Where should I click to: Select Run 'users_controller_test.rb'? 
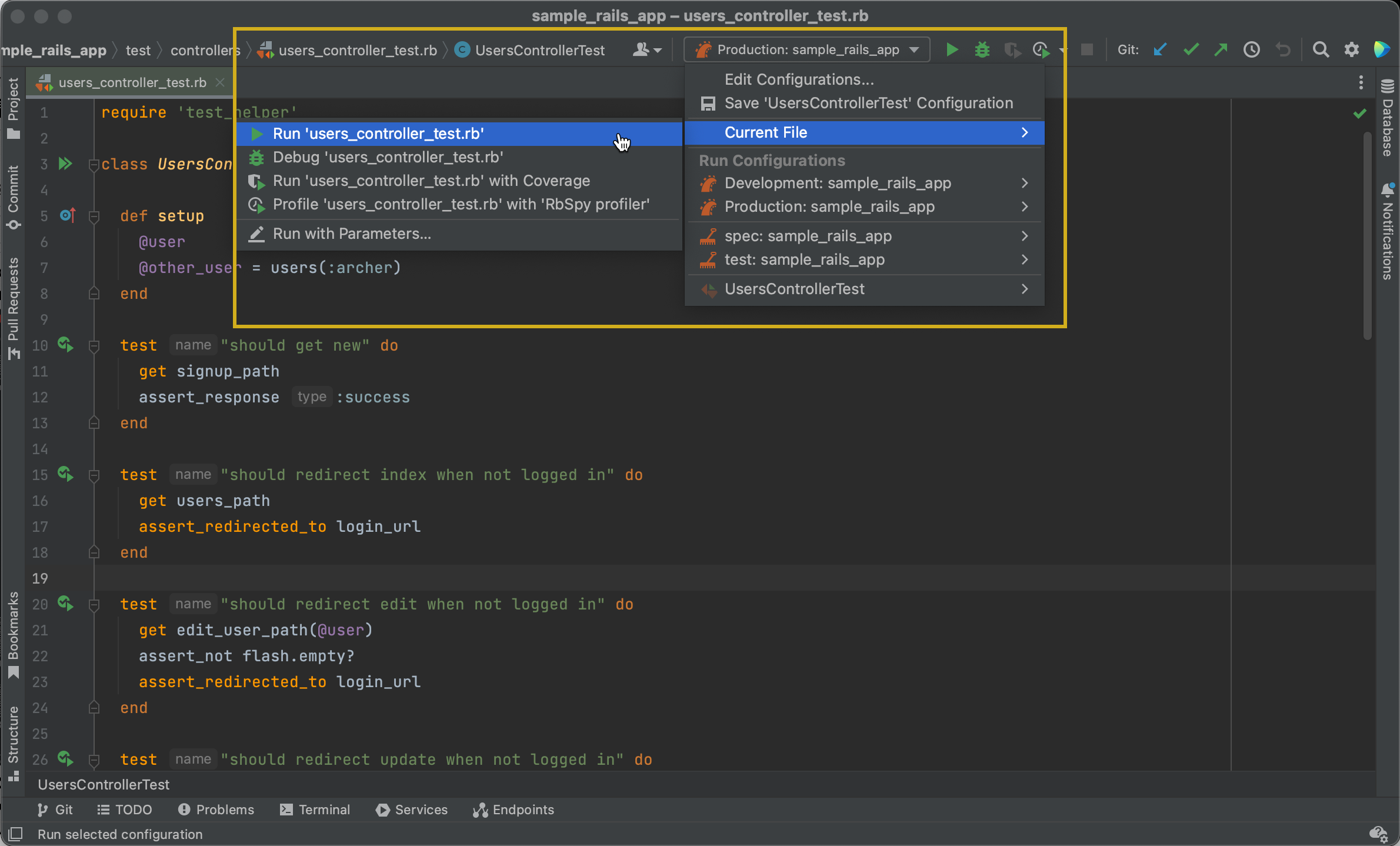459,134
